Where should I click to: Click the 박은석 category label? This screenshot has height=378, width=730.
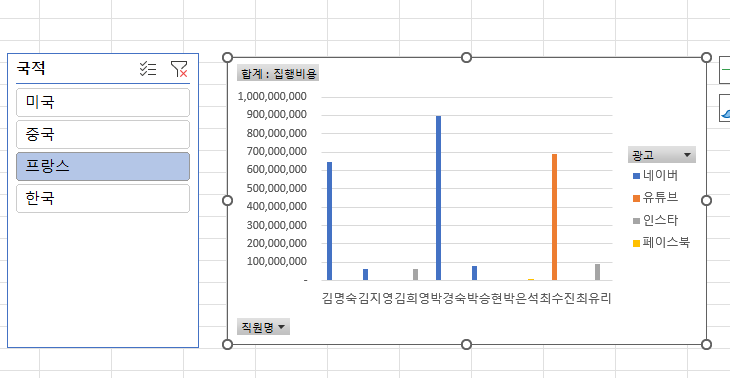point(521,298)
